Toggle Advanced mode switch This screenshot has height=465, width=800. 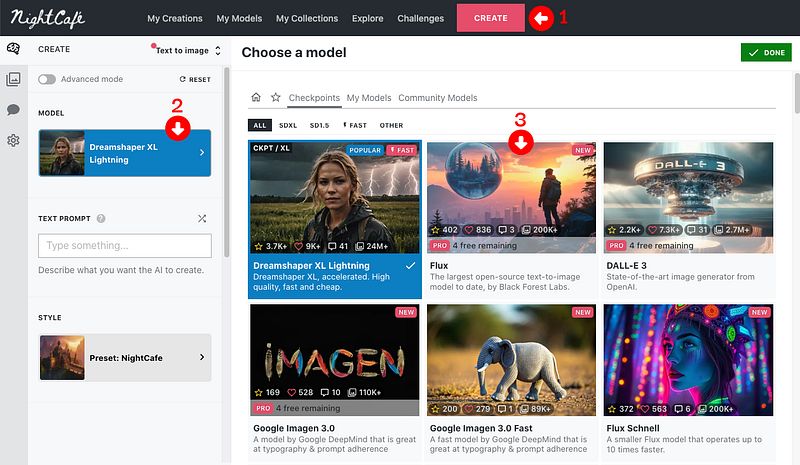click(47, 79)
